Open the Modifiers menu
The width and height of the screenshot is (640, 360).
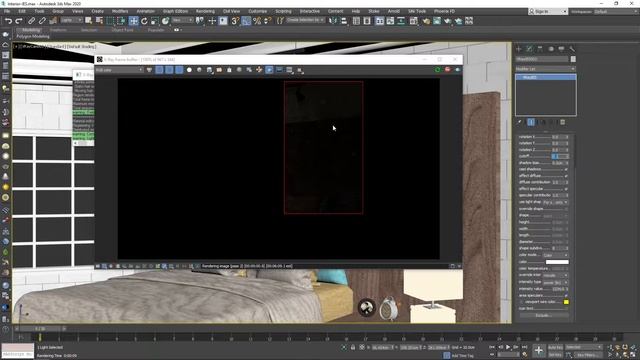click(x=120, y=11)
